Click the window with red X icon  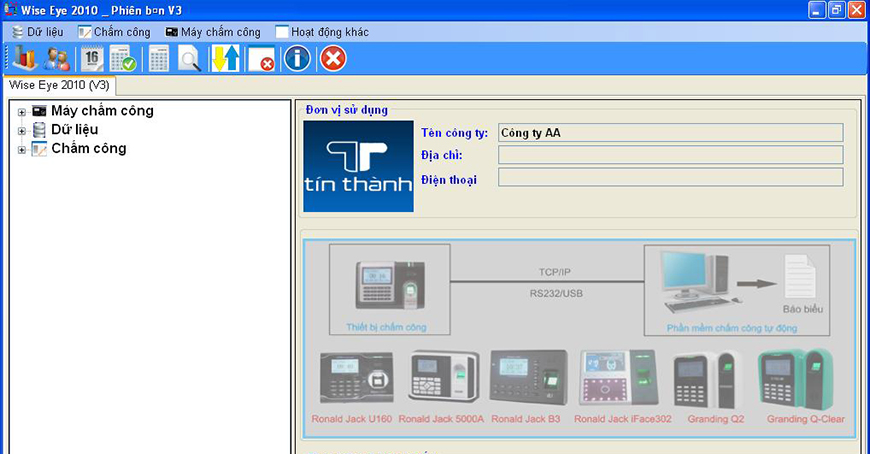pyautogui.click(x=261, y=58)
